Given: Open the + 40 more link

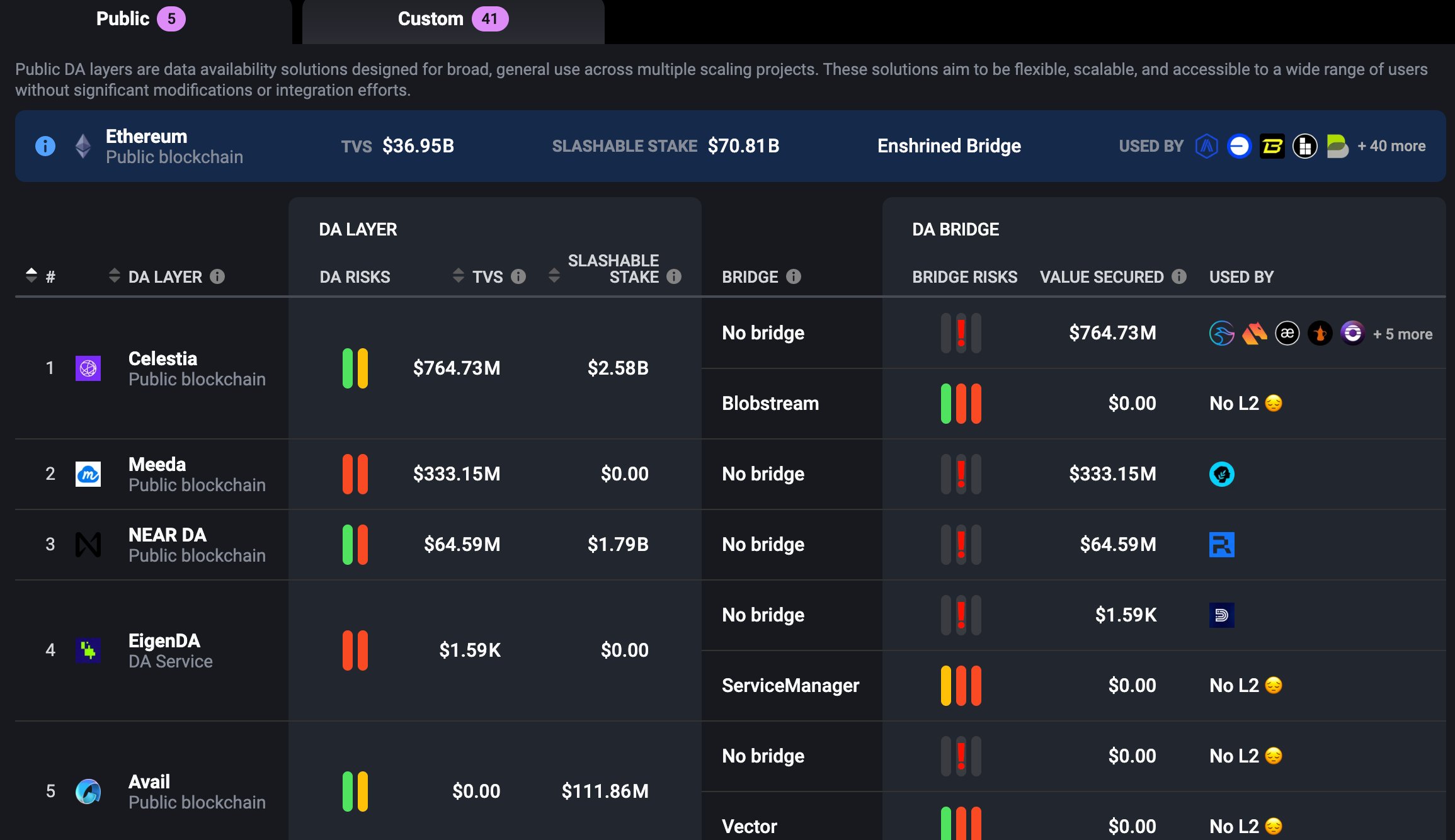Looking at the screenshot, I should coord(1391,146).
